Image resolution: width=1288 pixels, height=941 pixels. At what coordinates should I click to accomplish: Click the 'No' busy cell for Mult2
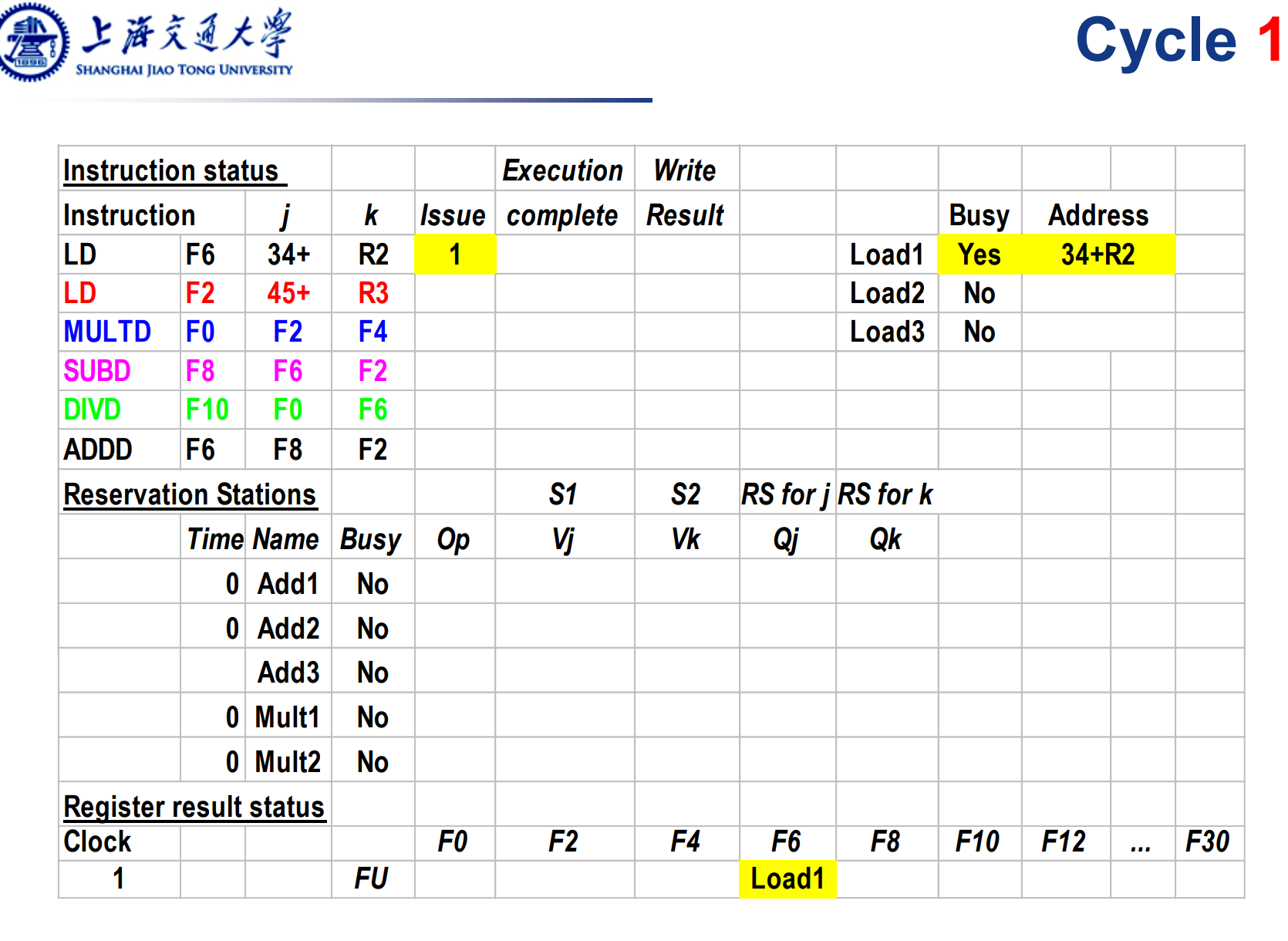[373, 762]
